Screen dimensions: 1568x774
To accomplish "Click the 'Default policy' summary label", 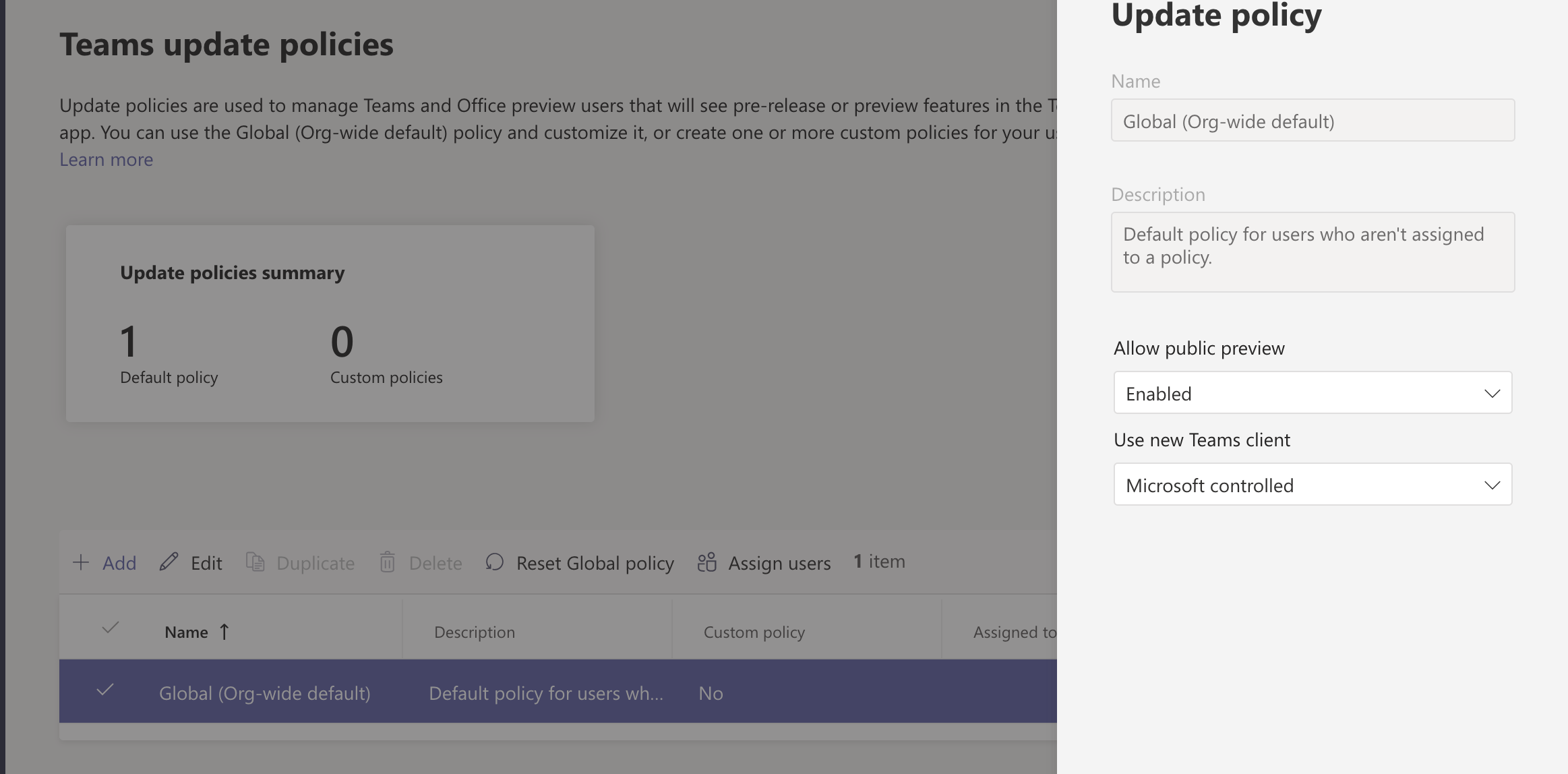I will click(169, 378).
